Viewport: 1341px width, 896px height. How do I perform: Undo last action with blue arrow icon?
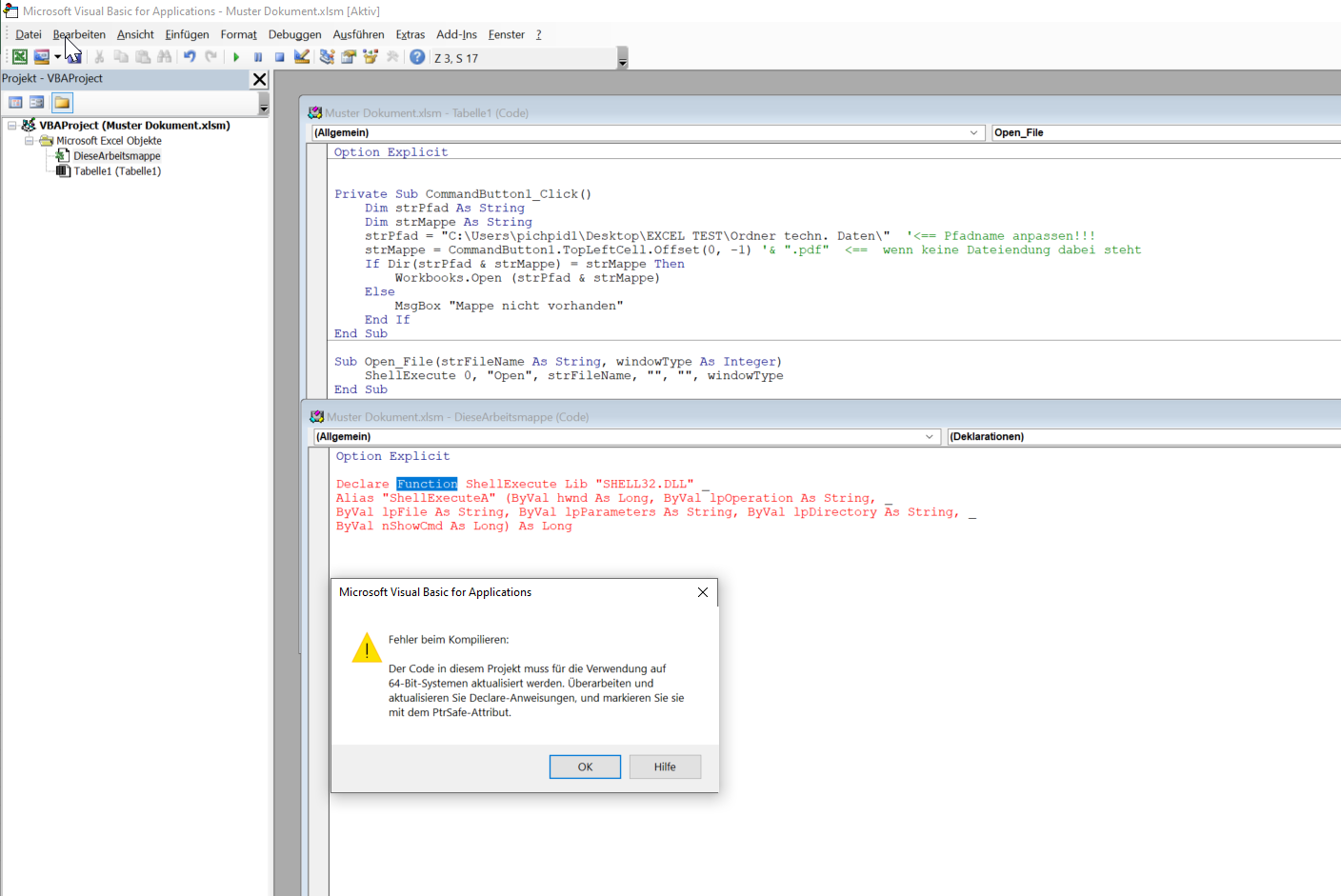pyautogui.click(x=190, y=57)
